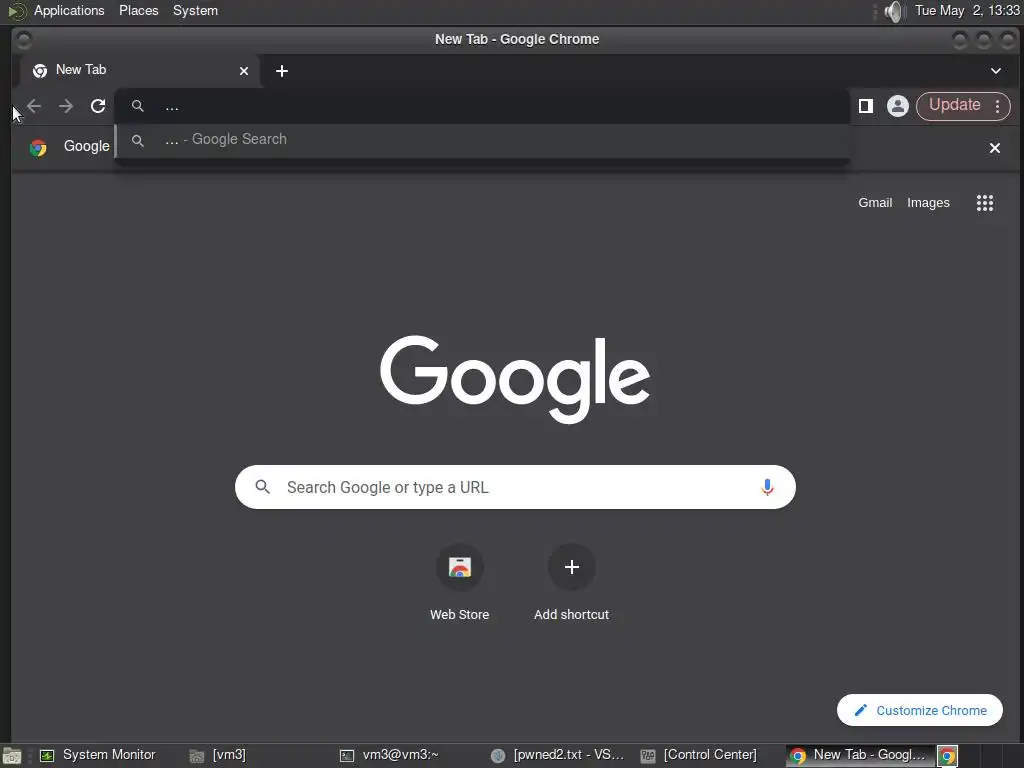The width and height of the screenshot is (1024, 768).
Task: Open the Web Store shortcut
Action: 459,582
